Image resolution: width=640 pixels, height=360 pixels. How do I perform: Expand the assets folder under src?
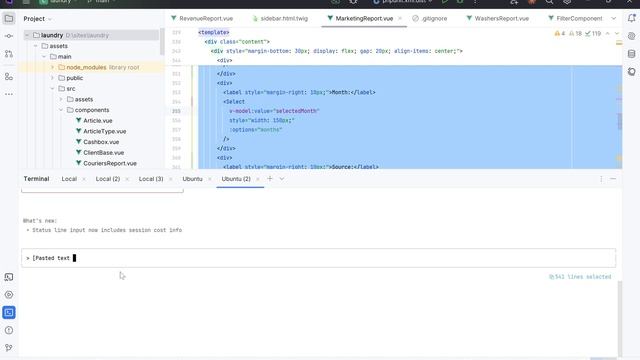(x=61, y=99)
